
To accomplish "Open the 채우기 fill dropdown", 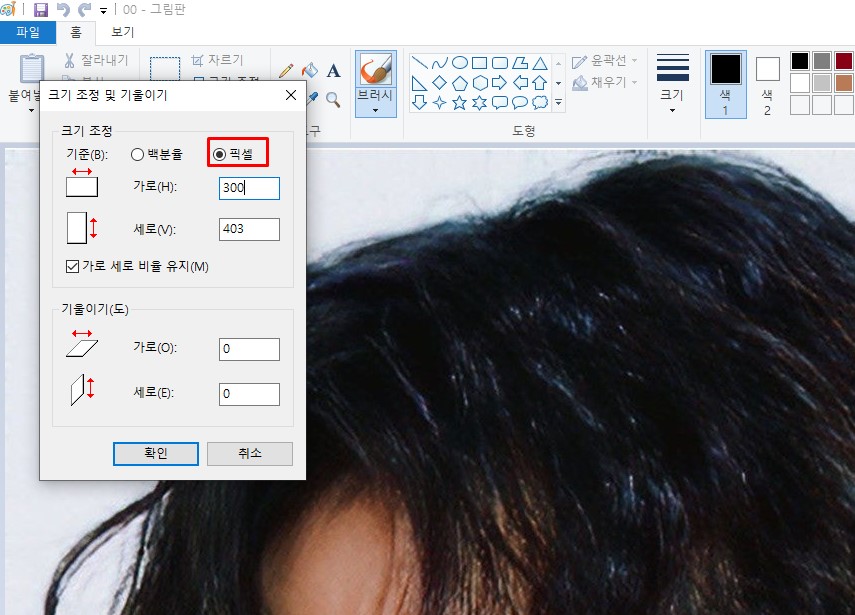I will [x=604, y=83].
